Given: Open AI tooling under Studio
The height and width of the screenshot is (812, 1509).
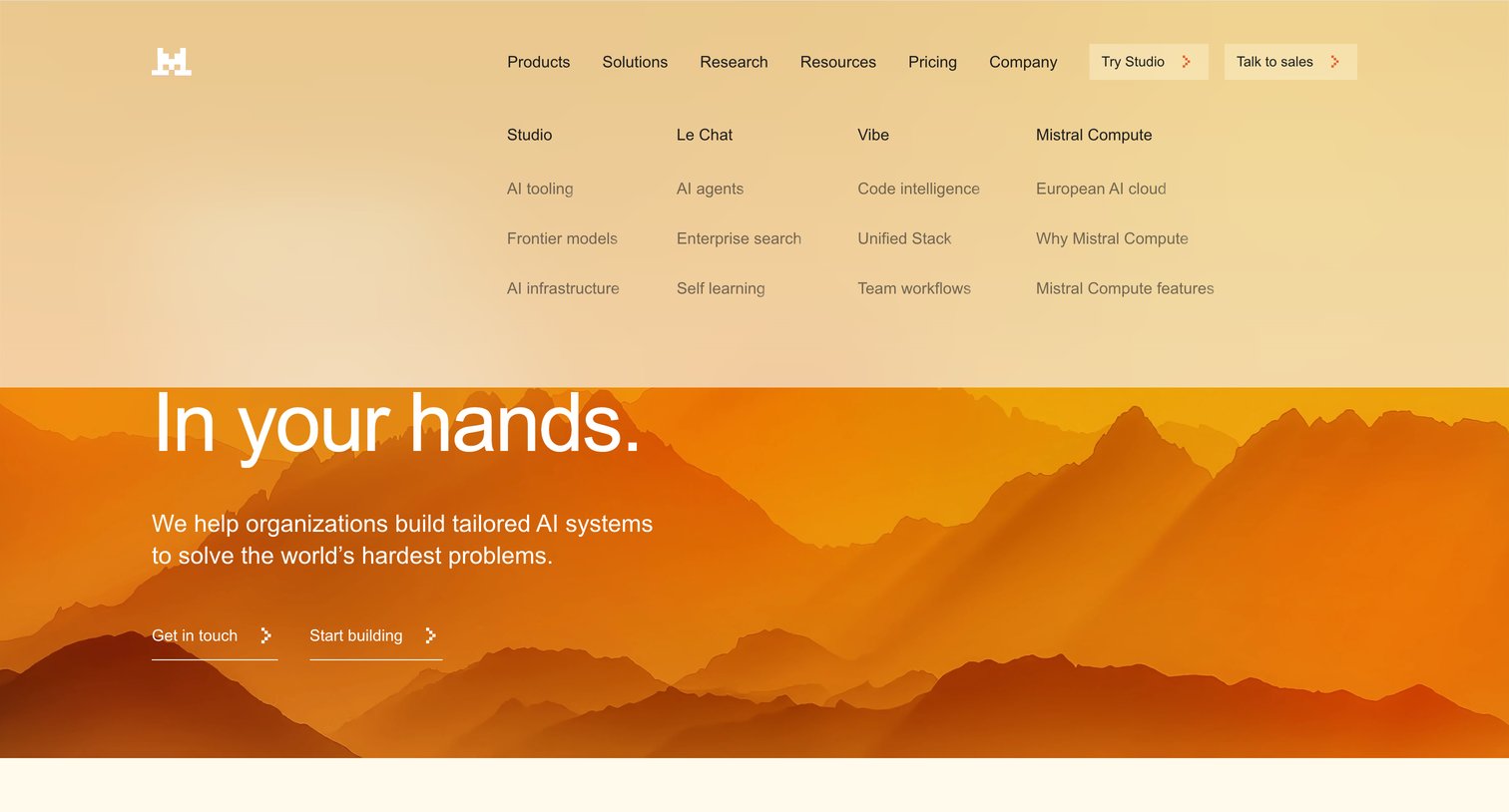Looking at the screenshot, I should pos(540,189).
